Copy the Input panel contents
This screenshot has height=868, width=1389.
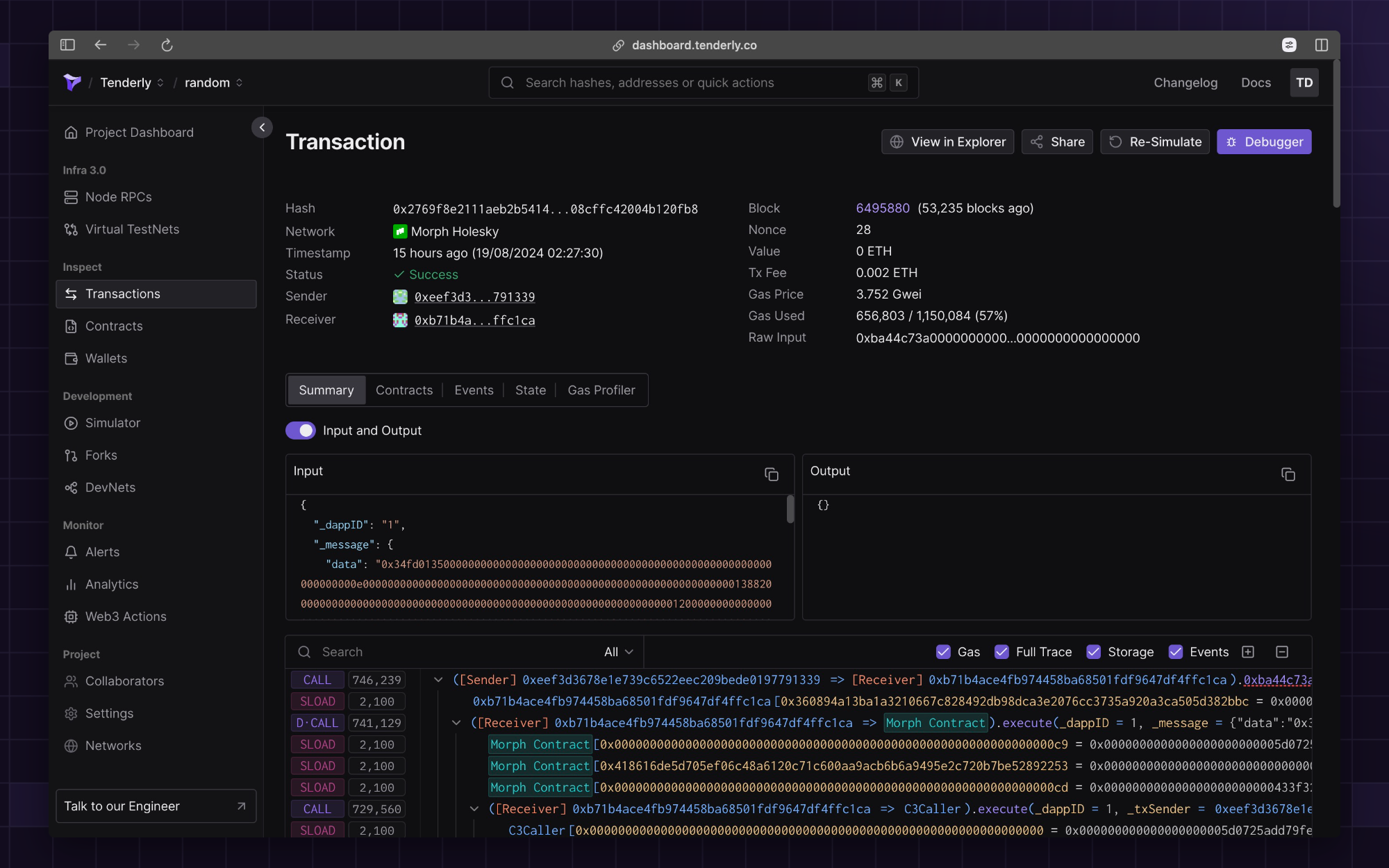click(x=772, y=474)
